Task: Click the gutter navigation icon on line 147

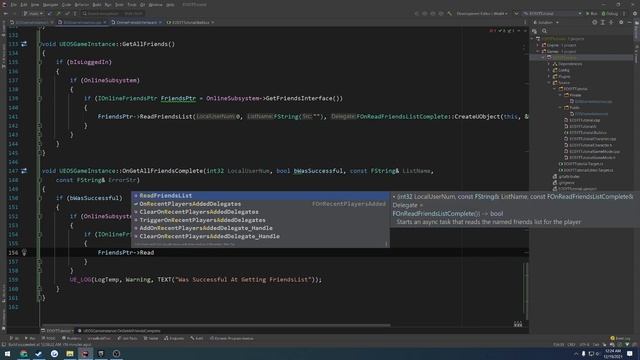Action: tap(24, 171)
